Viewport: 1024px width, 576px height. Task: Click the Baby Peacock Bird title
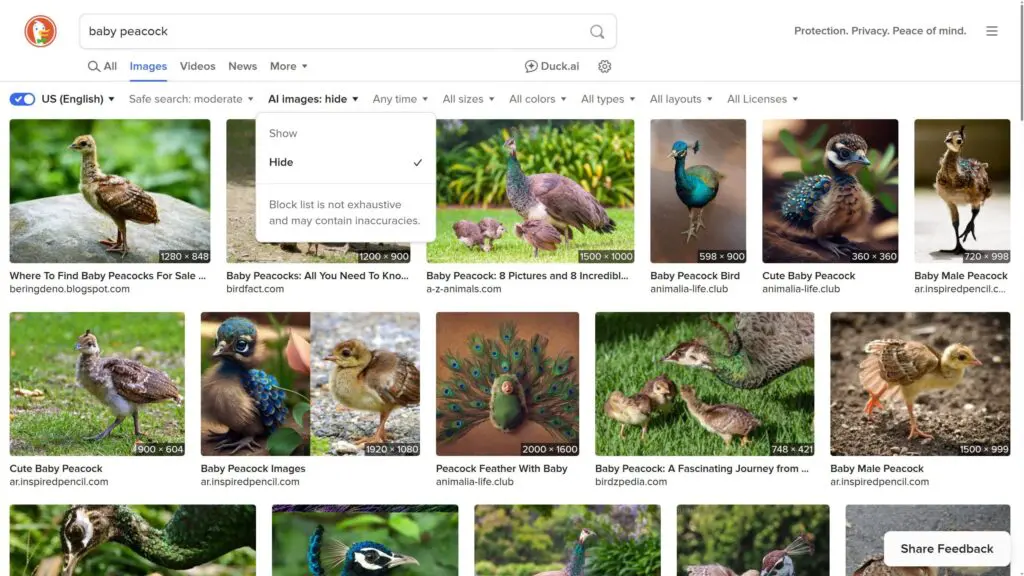tap(695, 276)
